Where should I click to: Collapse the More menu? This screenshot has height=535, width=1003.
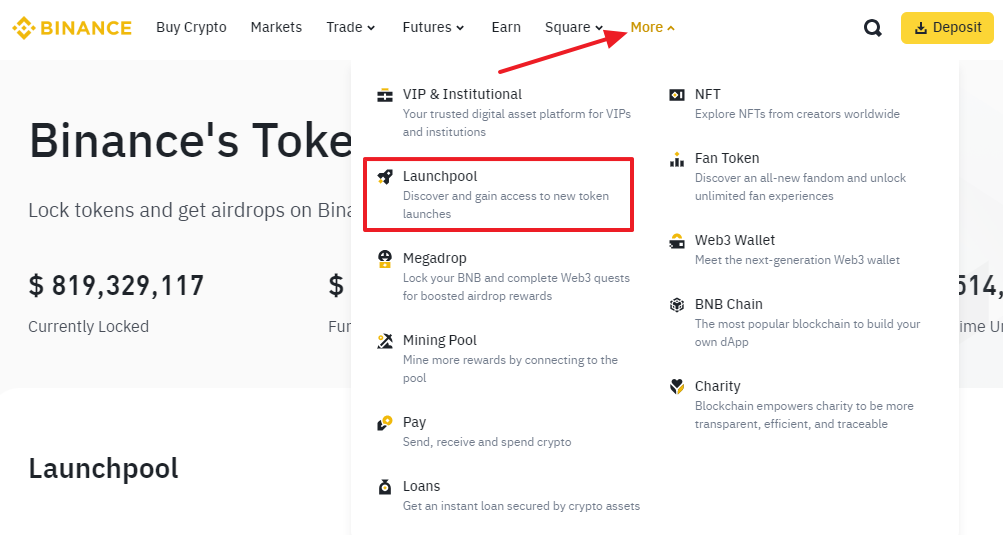point(652,28)
